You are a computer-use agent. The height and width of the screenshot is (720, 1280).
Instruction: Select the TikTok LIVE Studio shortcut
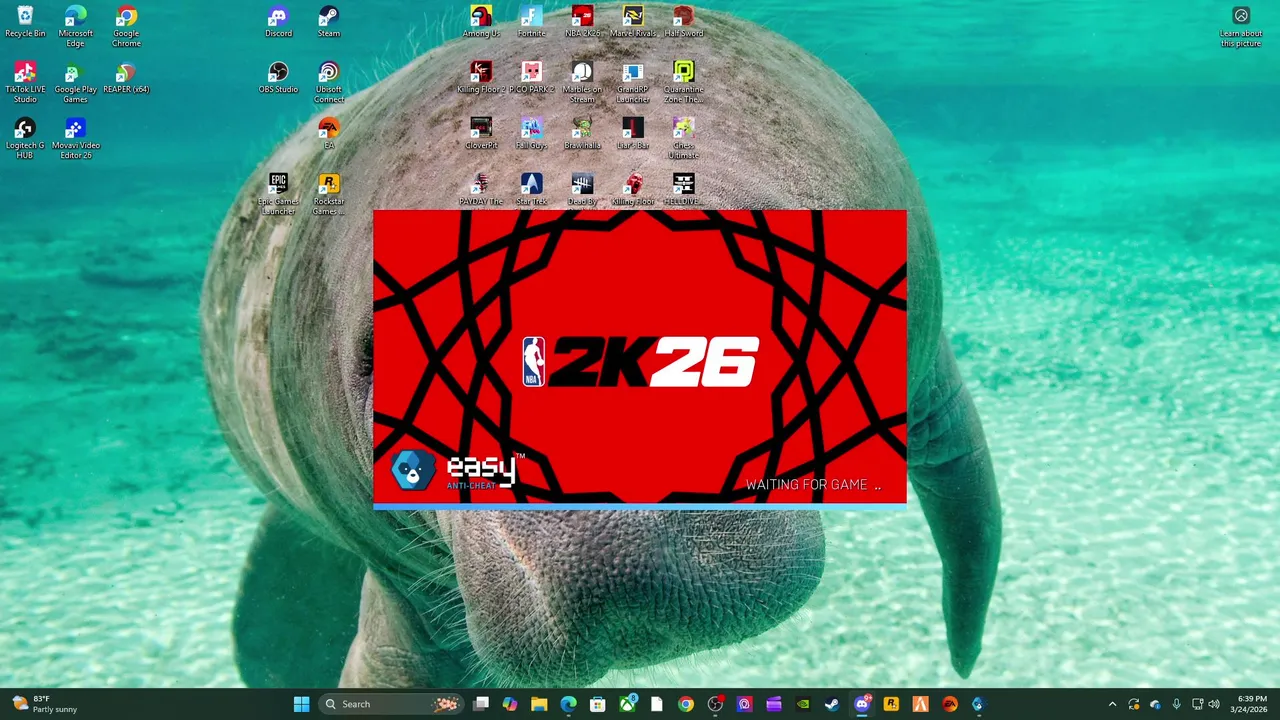coord(25,82)
